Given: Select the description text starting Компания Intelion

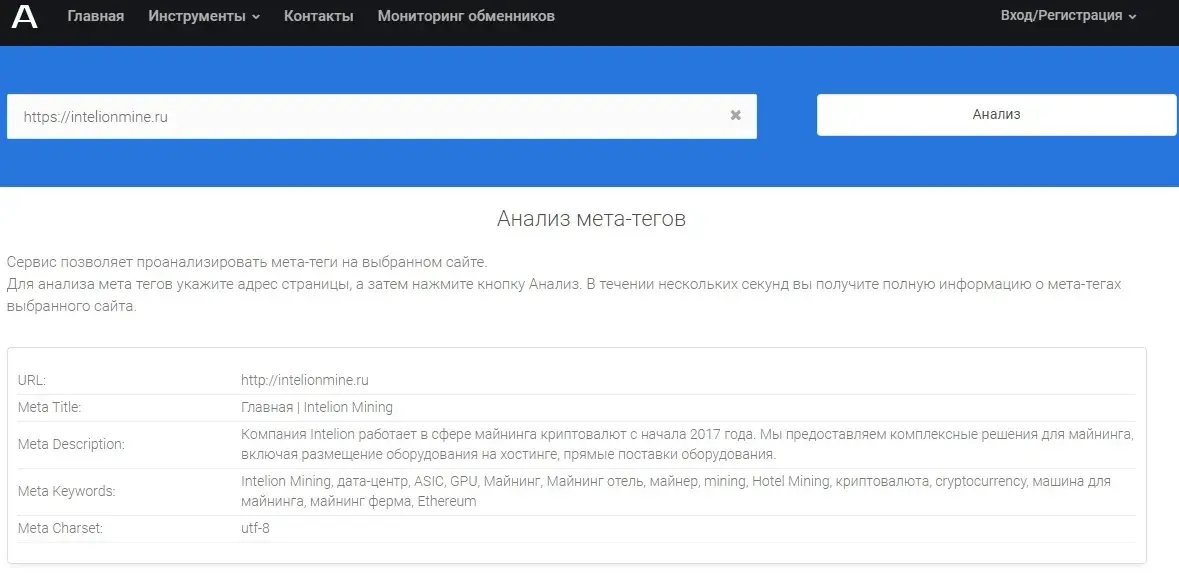Looking at the screenshot, I should pos(687,444).
